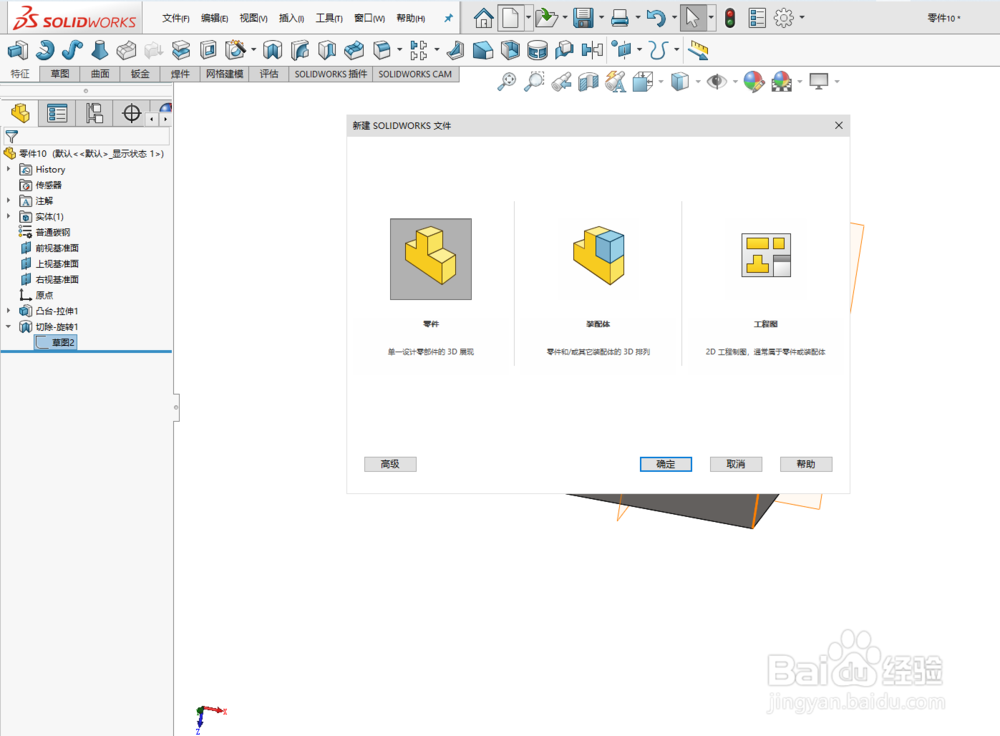Click the Curves tool icon

(658, 50)
